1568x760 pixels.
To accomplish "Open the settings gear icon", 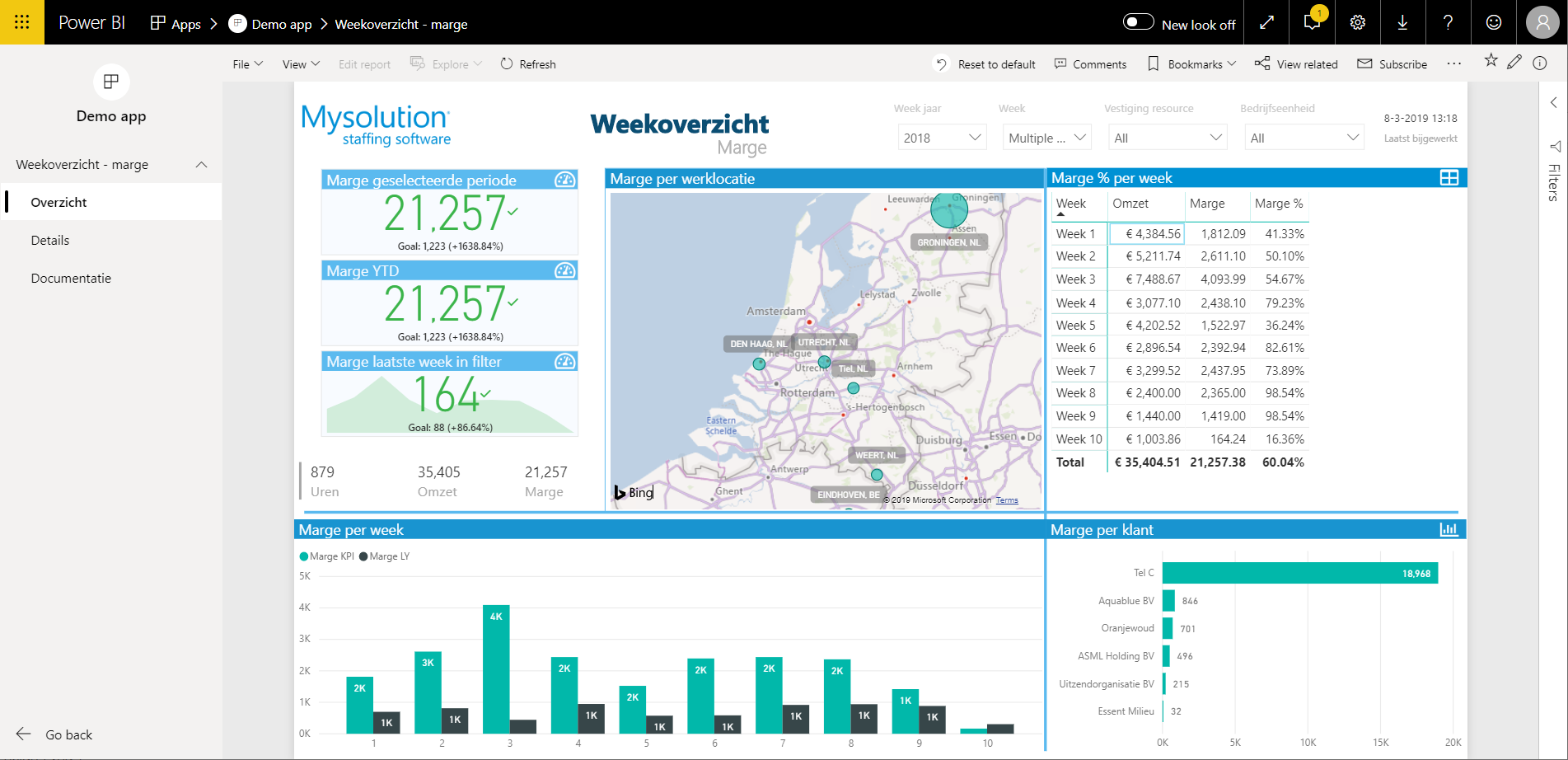I will click(x=1358, y=22).
